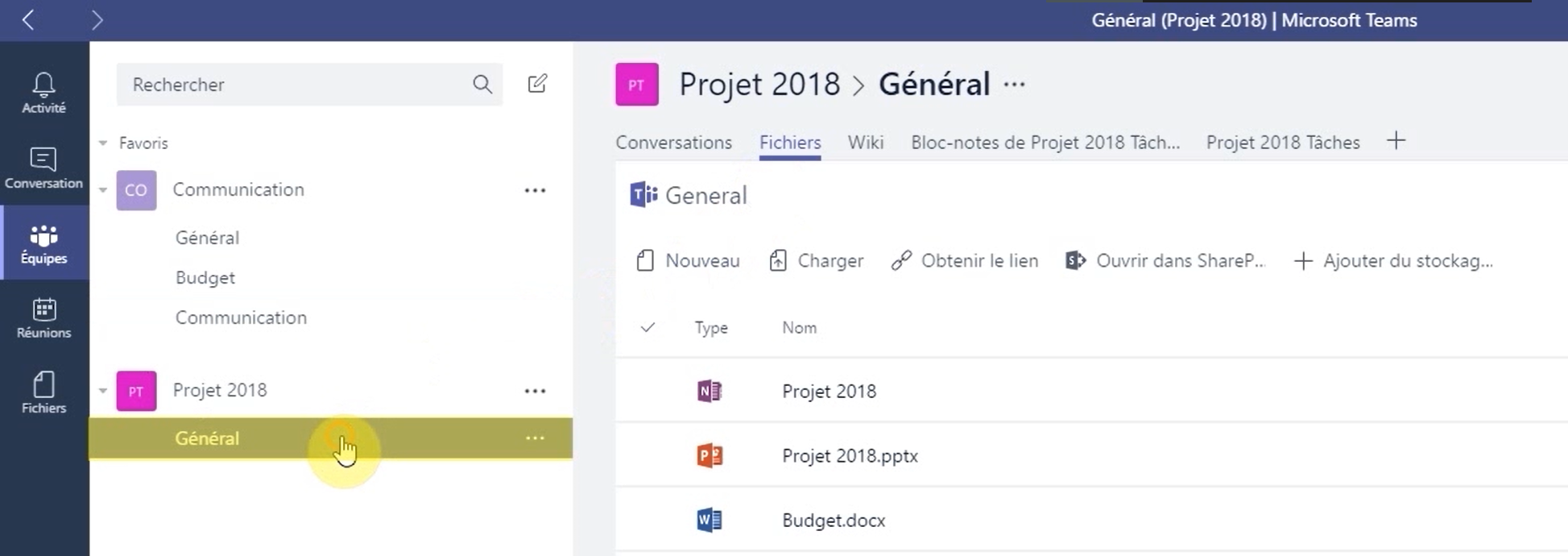
Task: Open the Projet 2018 Tâches tab
Action: click(x=1283, y=143)
